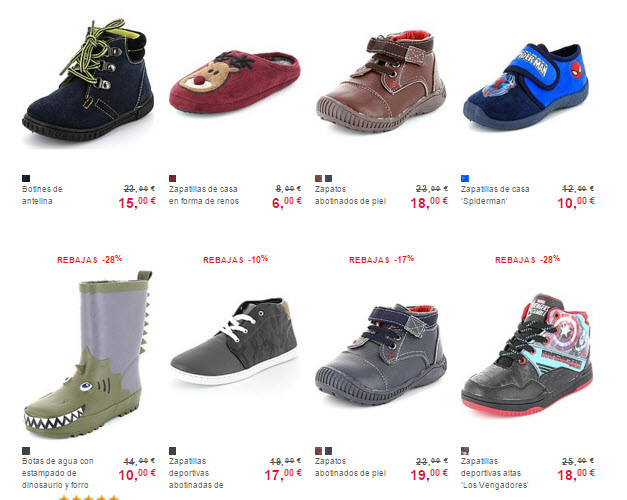
Task: Open the dinosaur rain boot image
Action: tap(88, 354)
